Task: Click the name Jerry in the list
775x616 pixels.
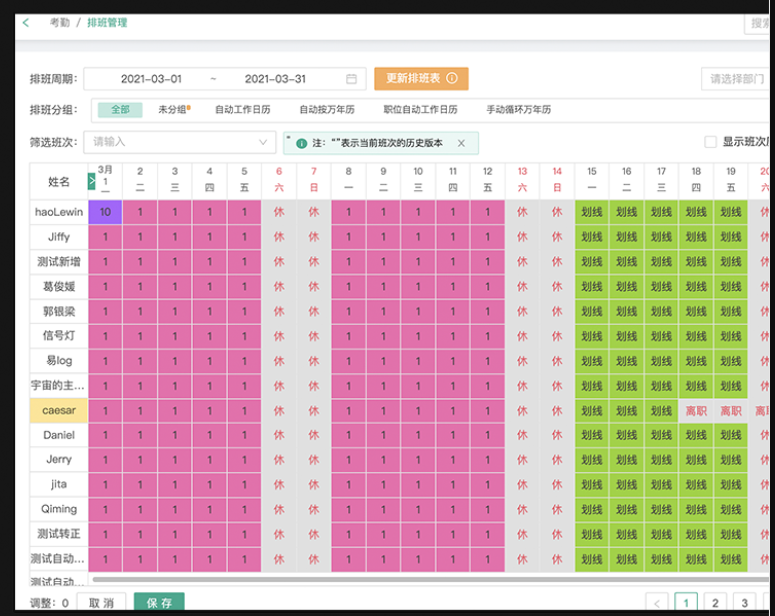Action: coord(59,460)
